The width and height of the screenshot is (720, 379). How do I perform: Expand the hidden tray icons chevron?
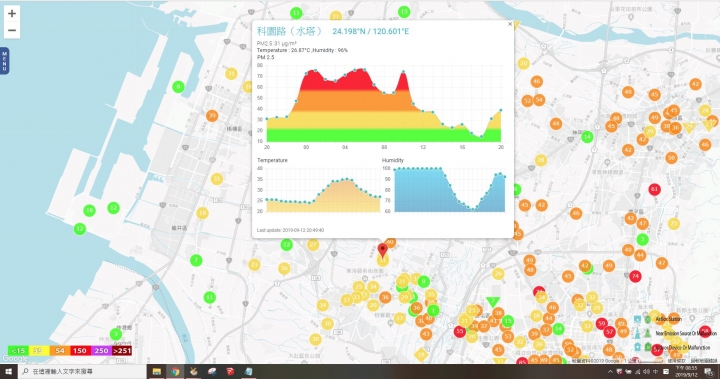pos(610,372)
